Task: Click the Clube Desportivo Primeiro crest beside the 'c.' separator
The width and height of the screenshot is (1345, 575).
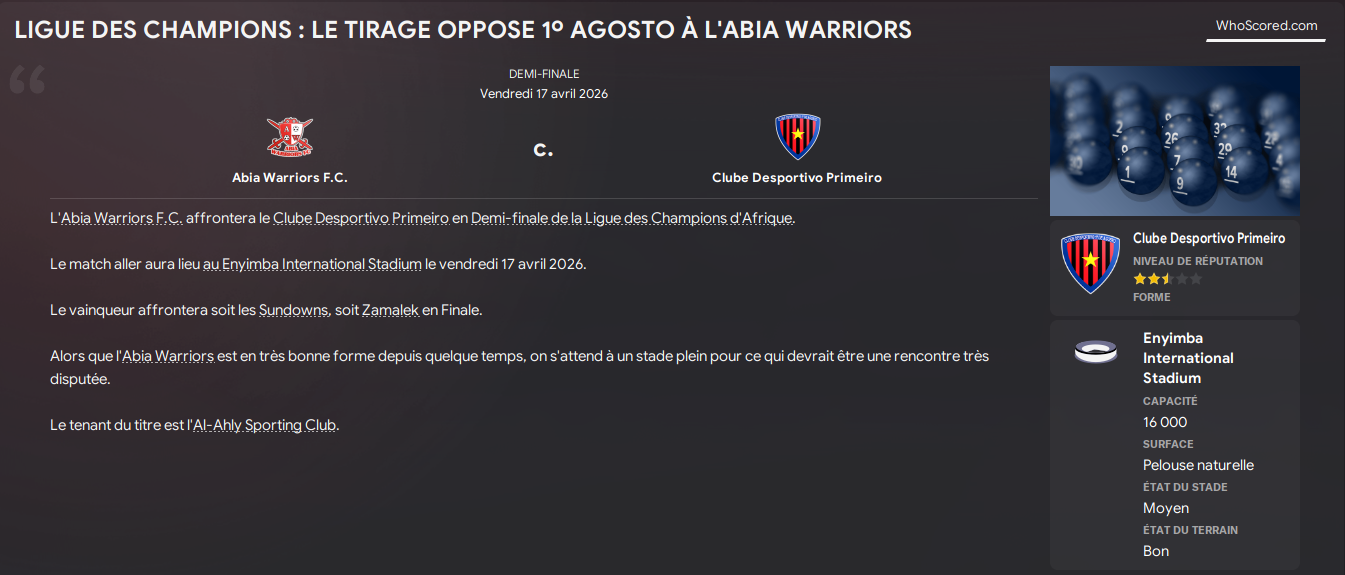Action: [797, 137]
